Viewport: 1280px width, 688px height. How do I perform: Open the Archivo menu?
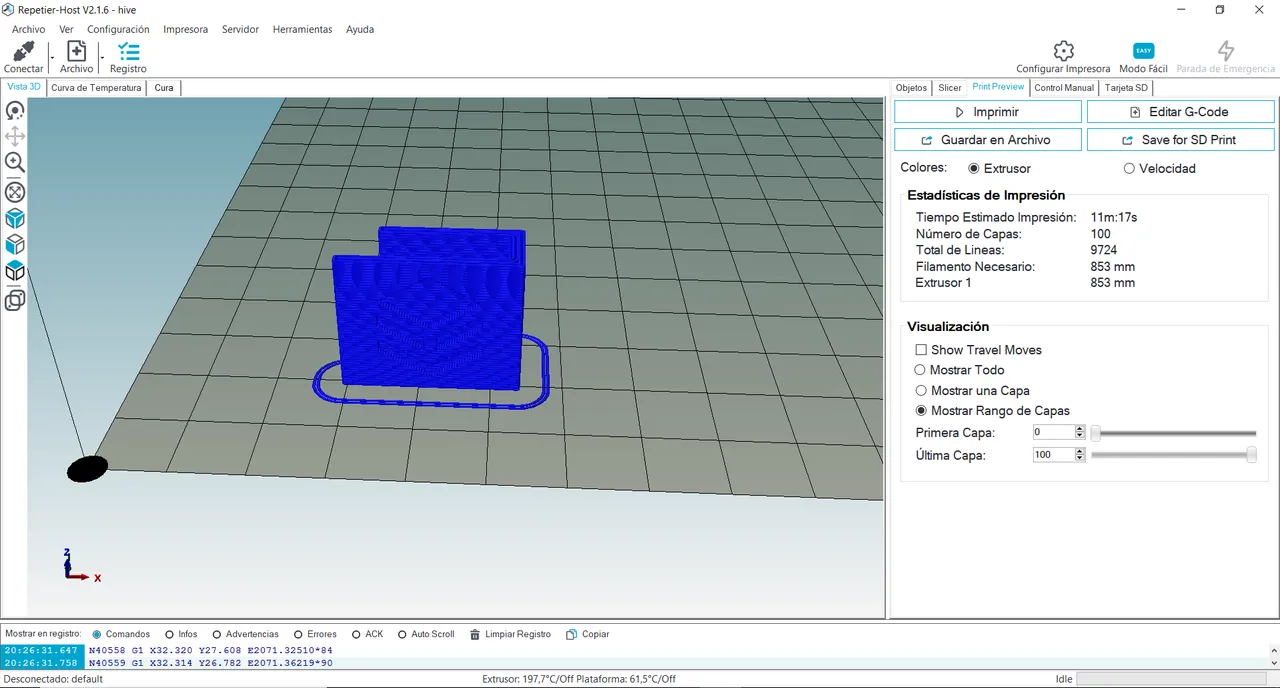point(28,29)
